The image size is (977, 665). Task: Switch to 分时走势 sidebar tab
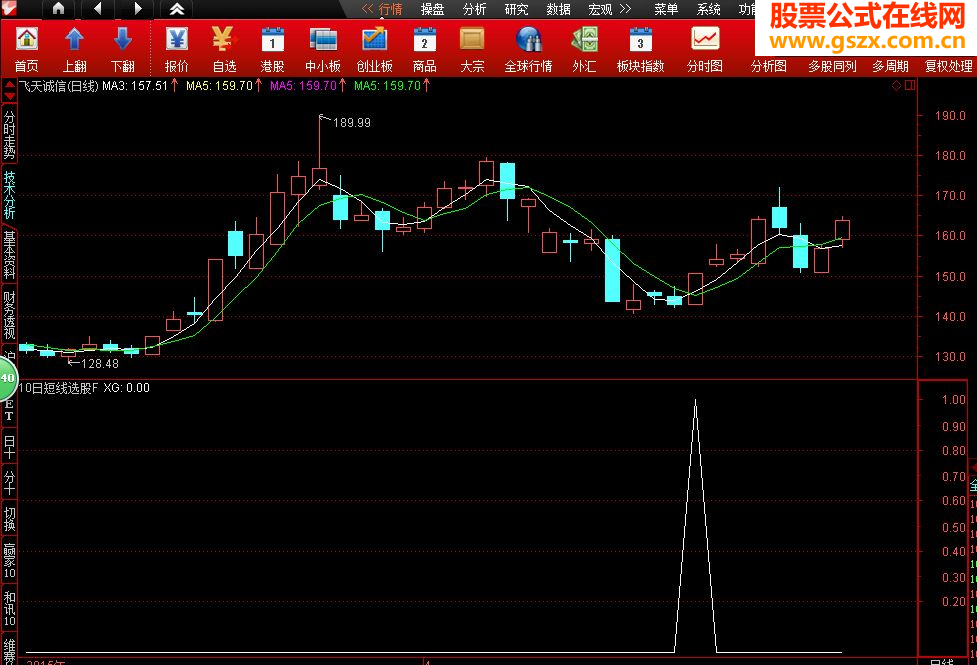click(x=9, y=134)
